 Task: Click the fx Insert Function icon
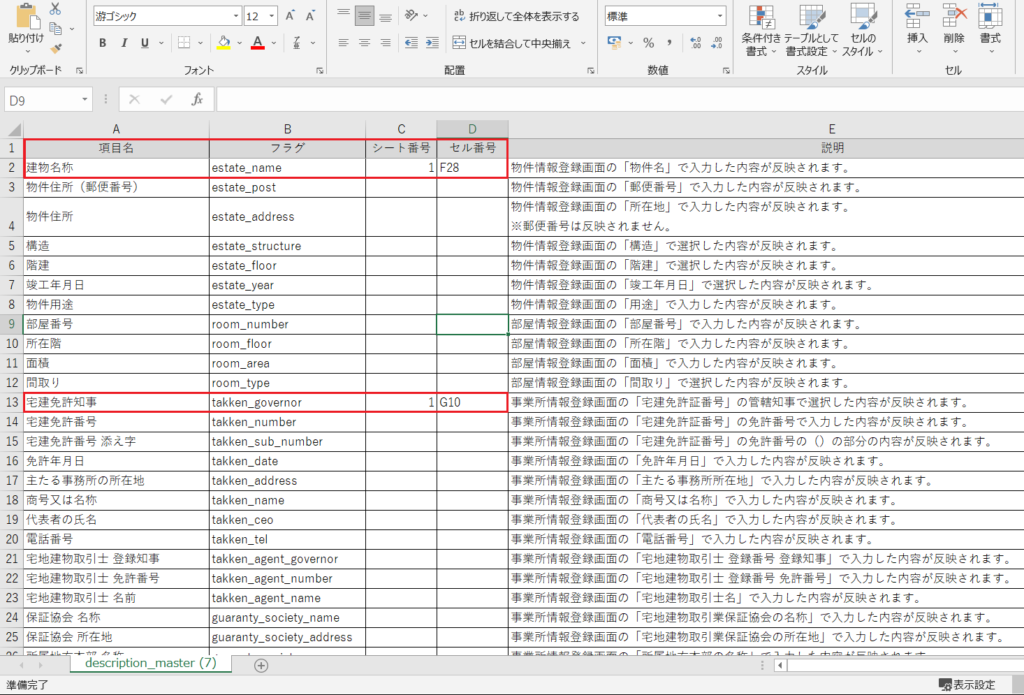click(x=197, y=99)
